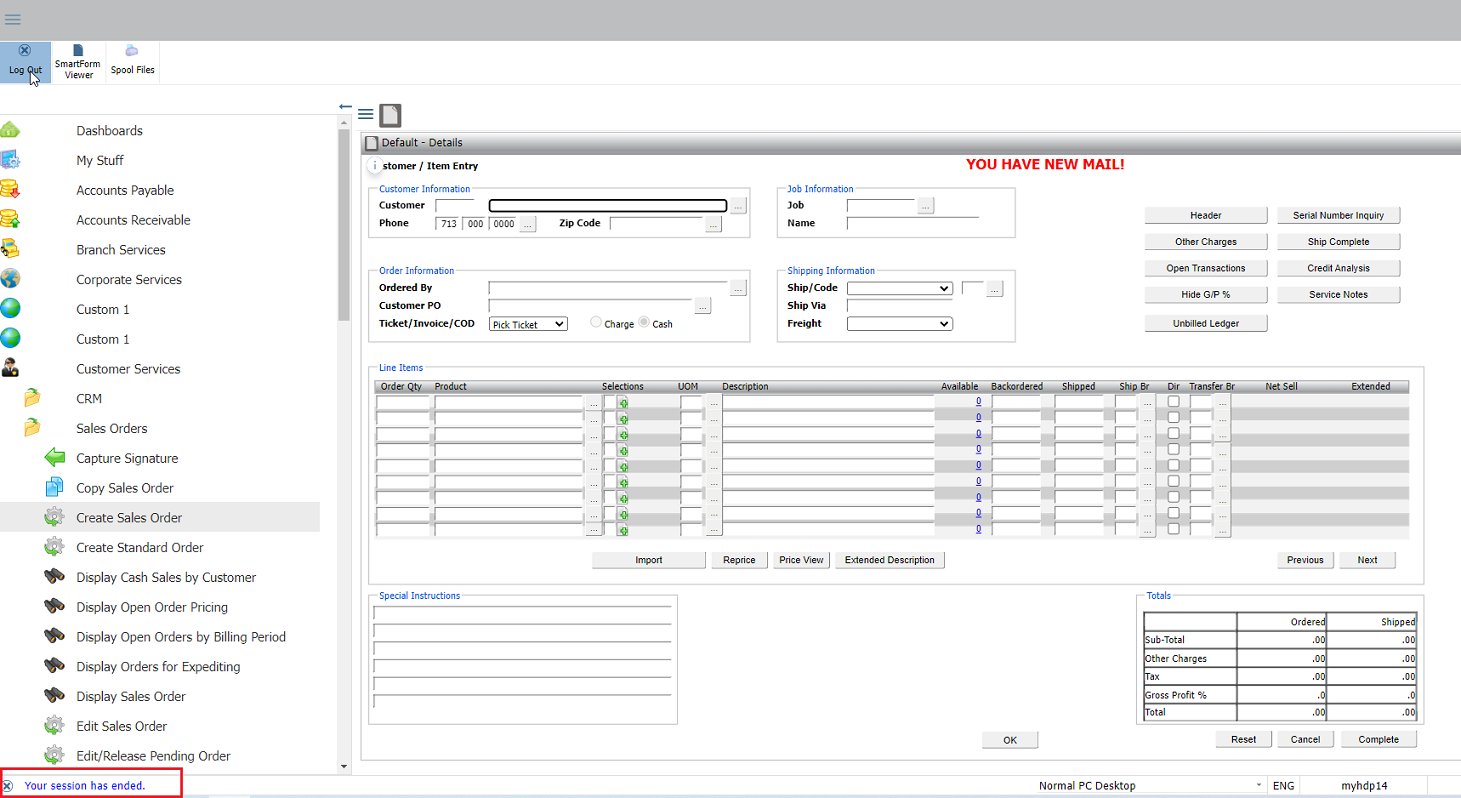Click the blank document icon above Details
This screenshot has width=1461, height=798.
[x=390, y=115]
